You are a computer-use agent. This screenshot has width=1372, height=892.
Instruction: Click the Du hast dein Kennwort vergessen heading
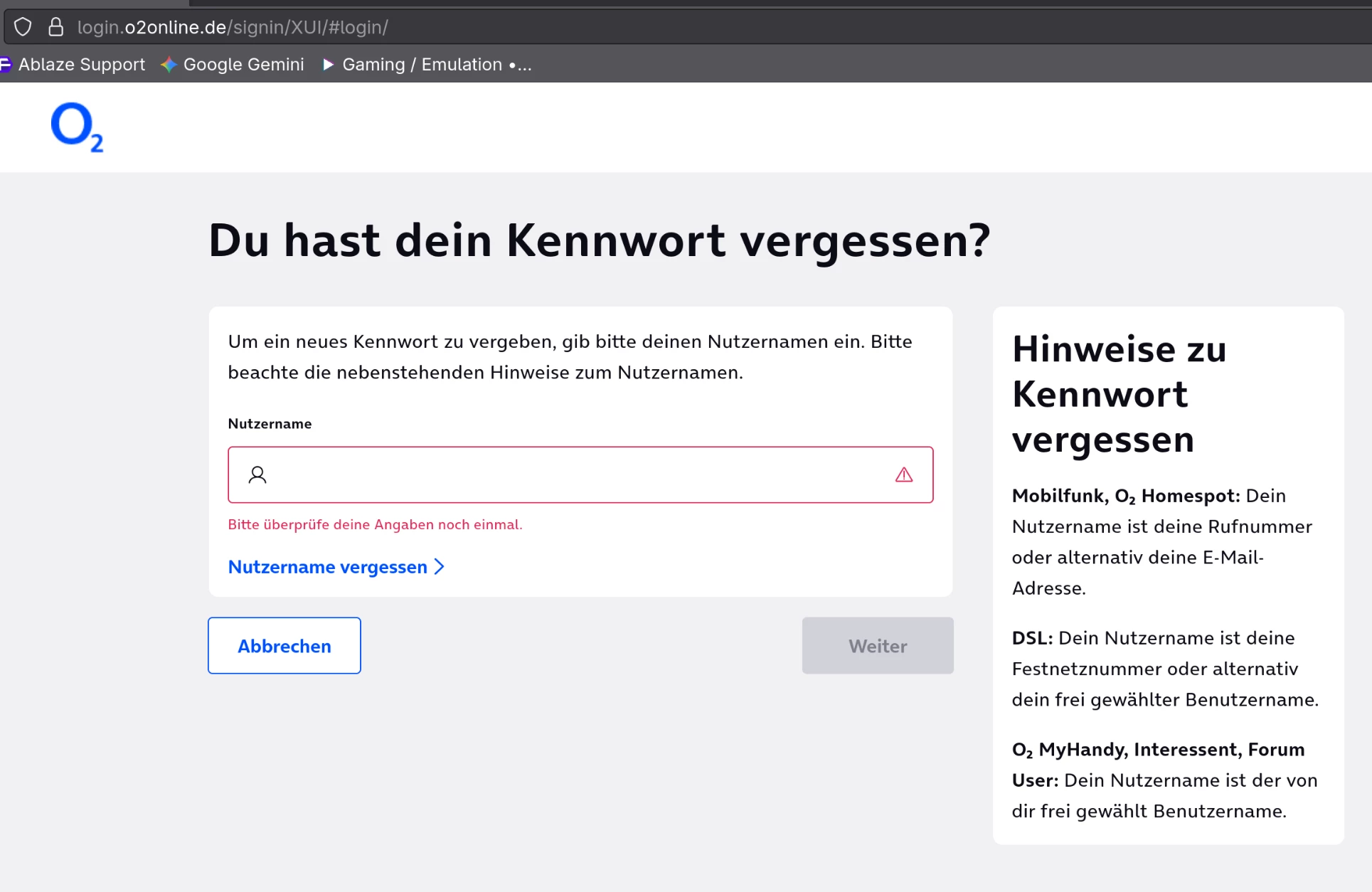click(x=599, y=240)
